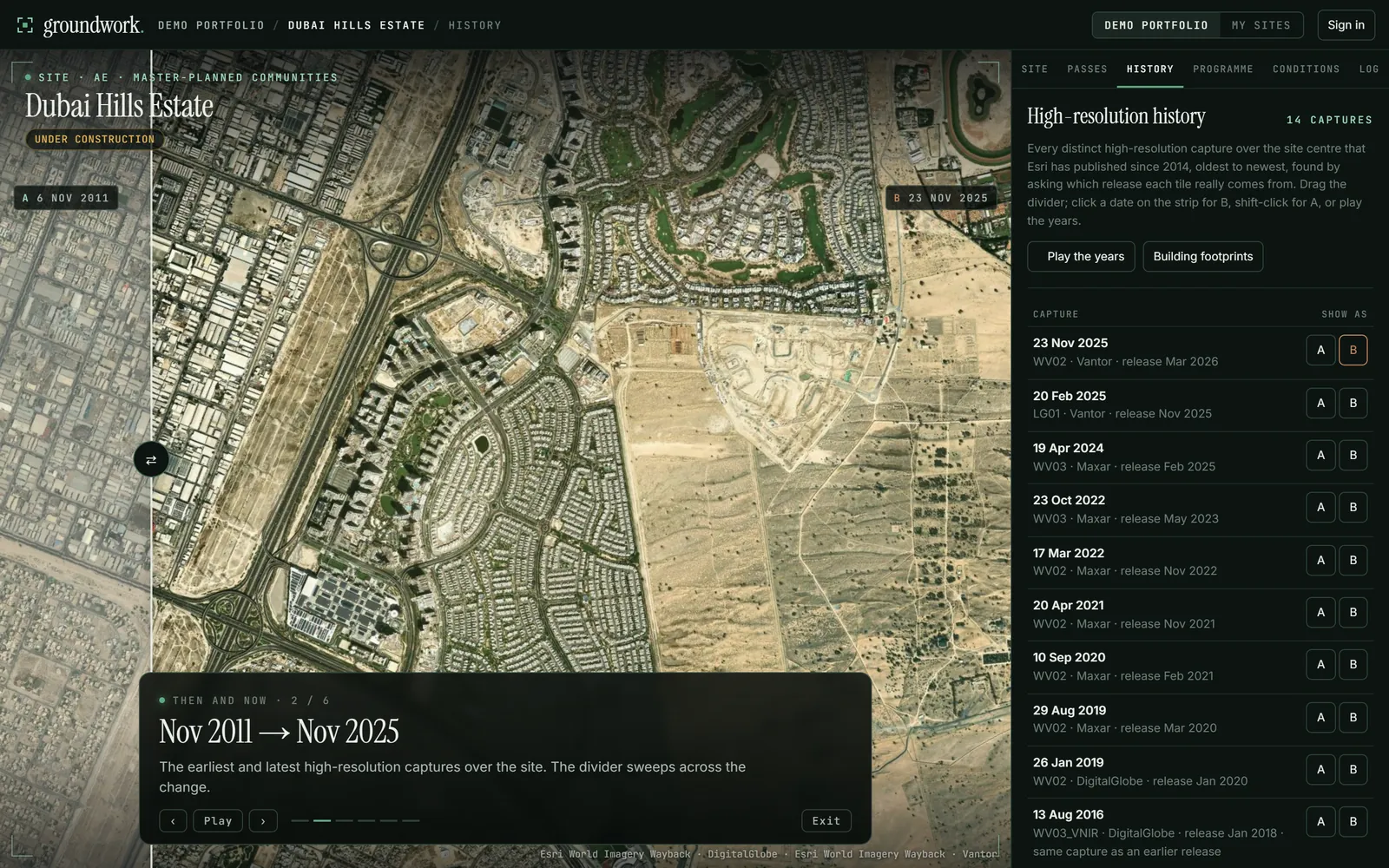Open Demo Portfolio breadcrumb link
The height and width of the screenshot is (868, 1389).
click(211, 25)
